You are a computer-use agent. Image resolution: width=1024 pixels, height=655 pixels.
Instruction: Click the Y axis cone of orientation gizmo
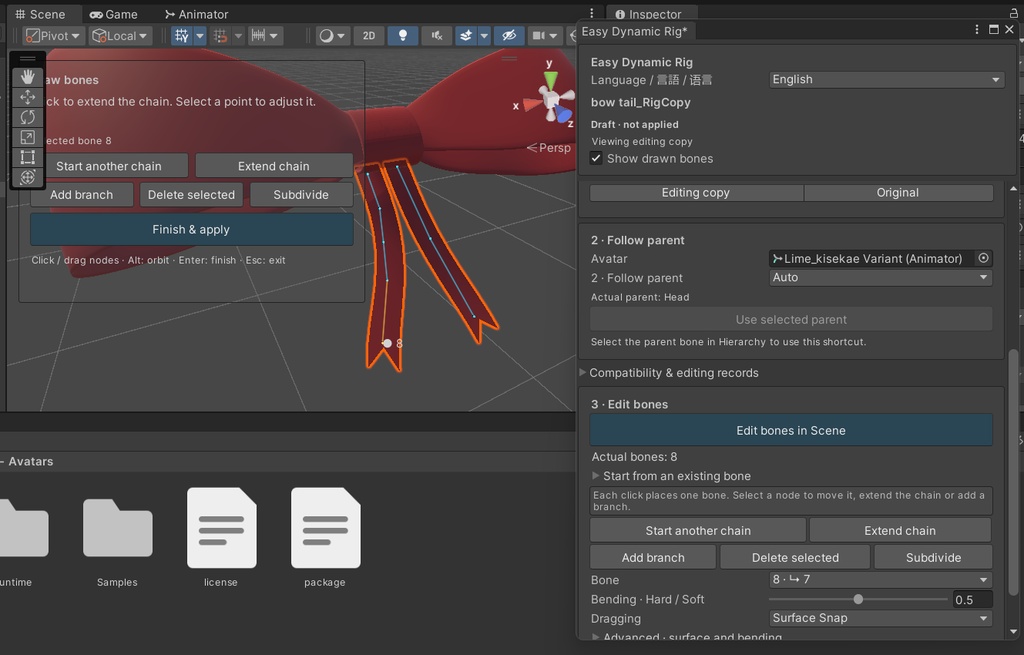[551, 80]
